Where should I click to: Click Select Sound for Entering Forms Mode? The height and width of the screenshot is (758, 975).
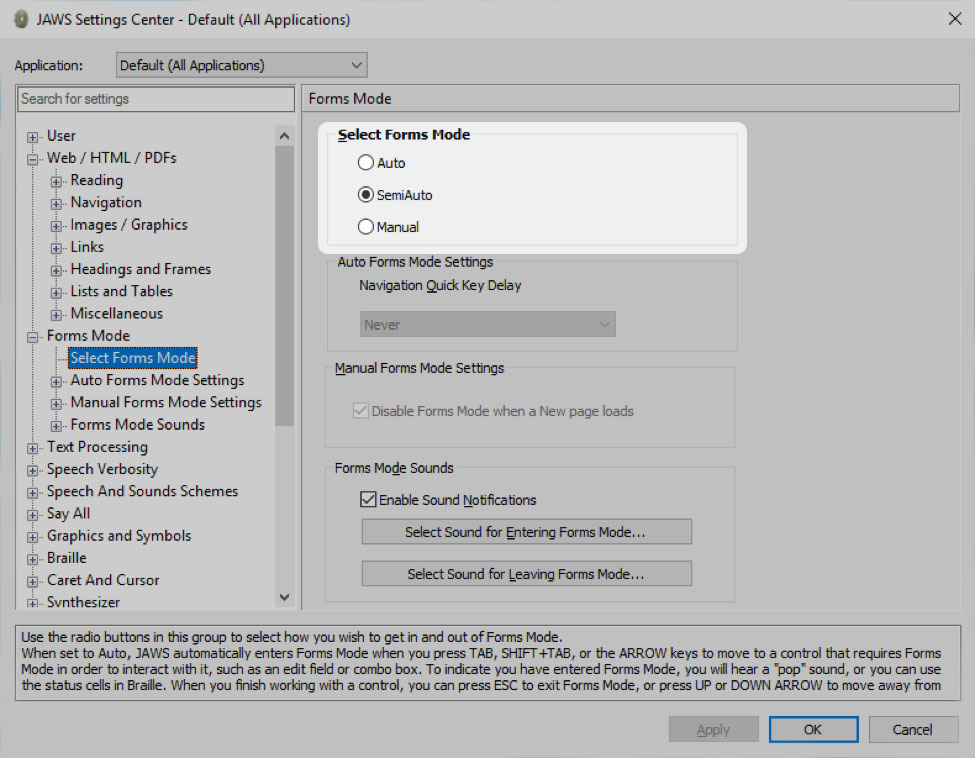526,532
